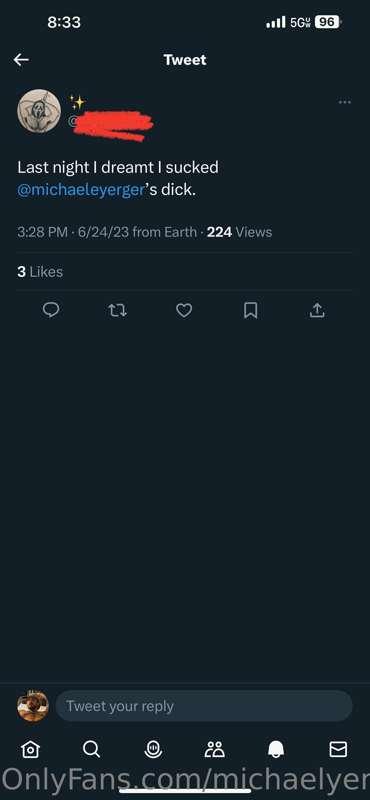Open the Spaces microphone tab
This screenshot has height=800, width=370.
pos(153,749)
